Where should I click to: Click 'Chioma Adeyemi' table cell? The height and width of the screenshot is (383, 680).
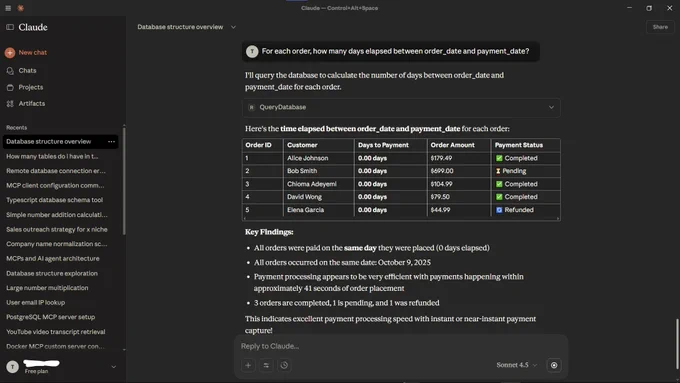[x=311, y=184]
